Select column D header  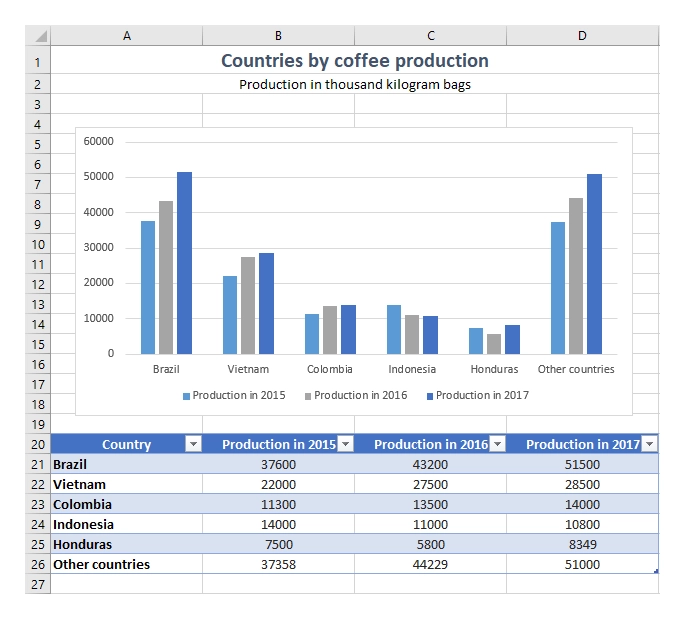[x=582, y=35]
